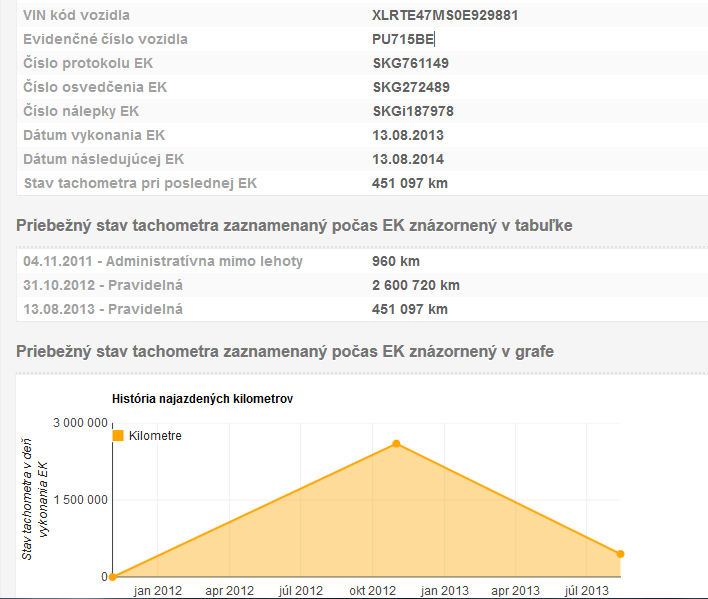Image resolution: width=708 pixels, height=599 pixels.
Task: Click the next inspection date 13.08.2014
Action: coord(408,159)
